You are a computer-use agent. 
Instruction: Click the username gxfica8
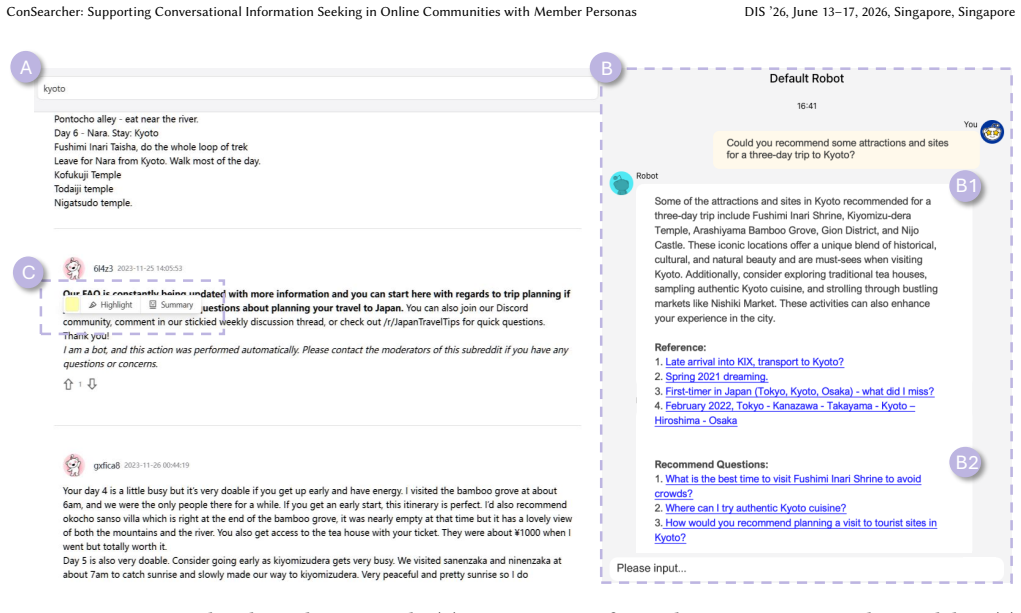107,465
